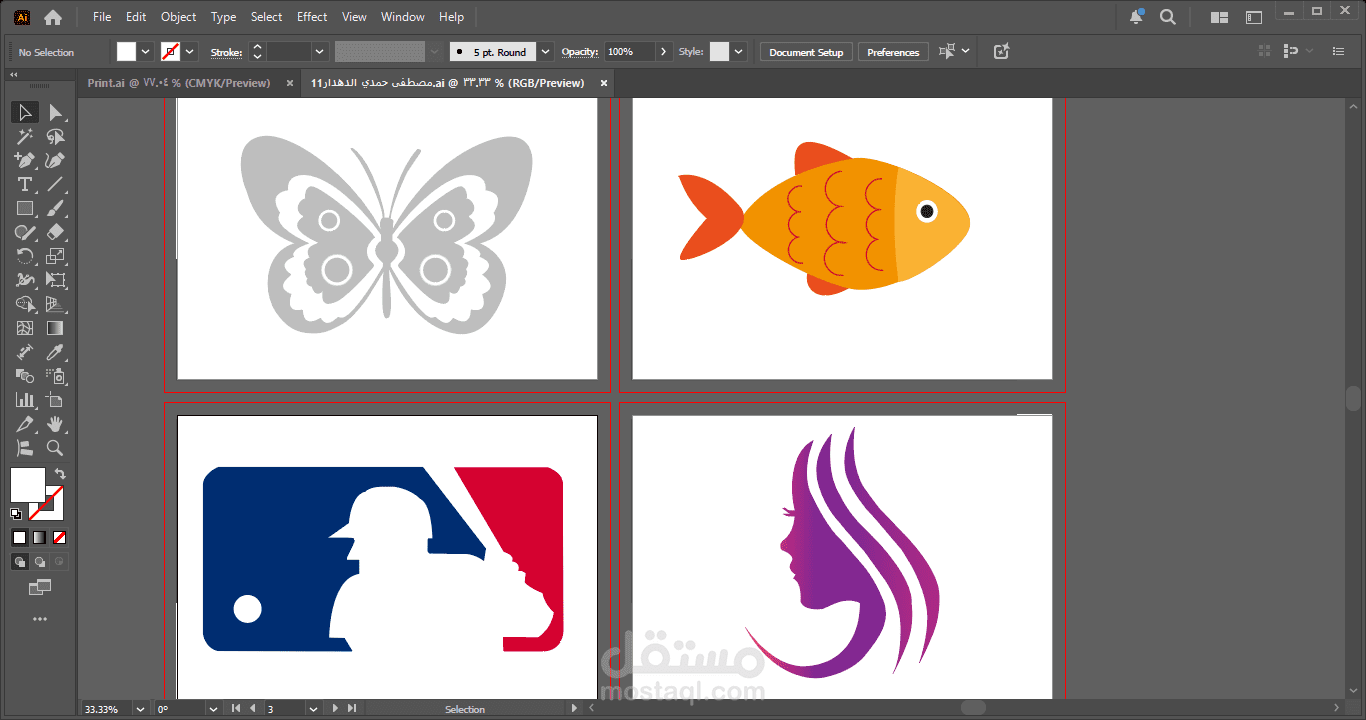
Task: Open the File menu
Action: (102, 17)
